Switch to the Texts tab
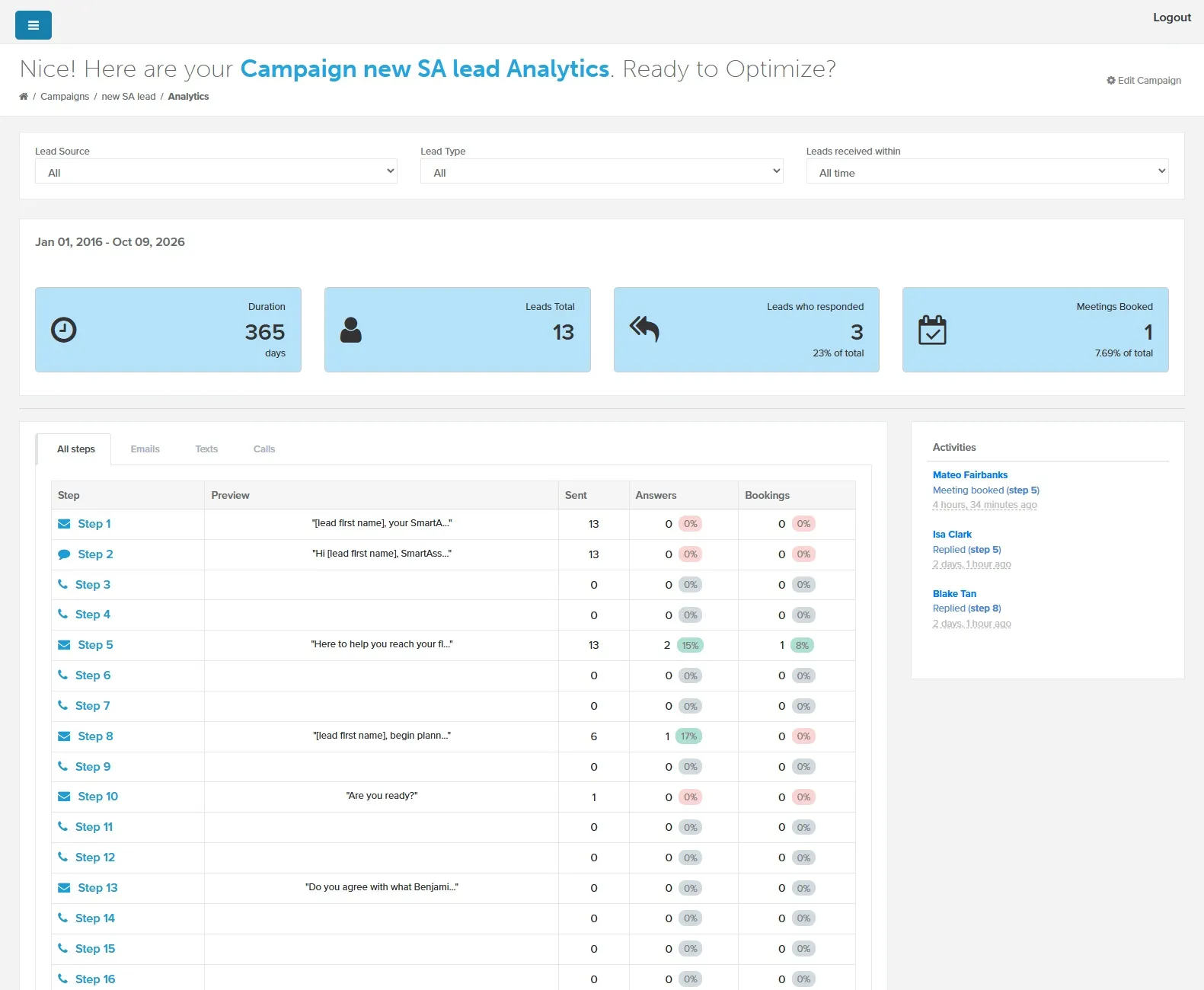 tap(206, 449)
